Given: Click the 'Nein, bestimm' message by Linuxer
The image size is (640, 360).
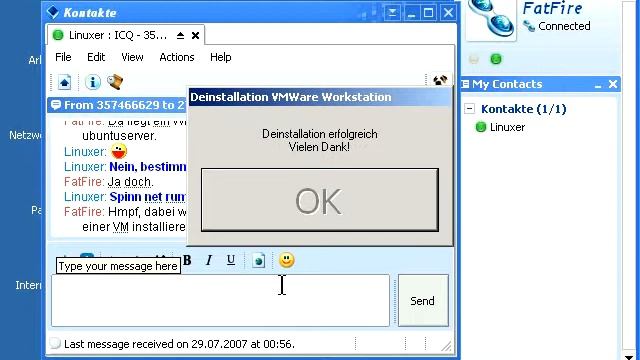Looking at the screenshot, I should coord(148,167).
